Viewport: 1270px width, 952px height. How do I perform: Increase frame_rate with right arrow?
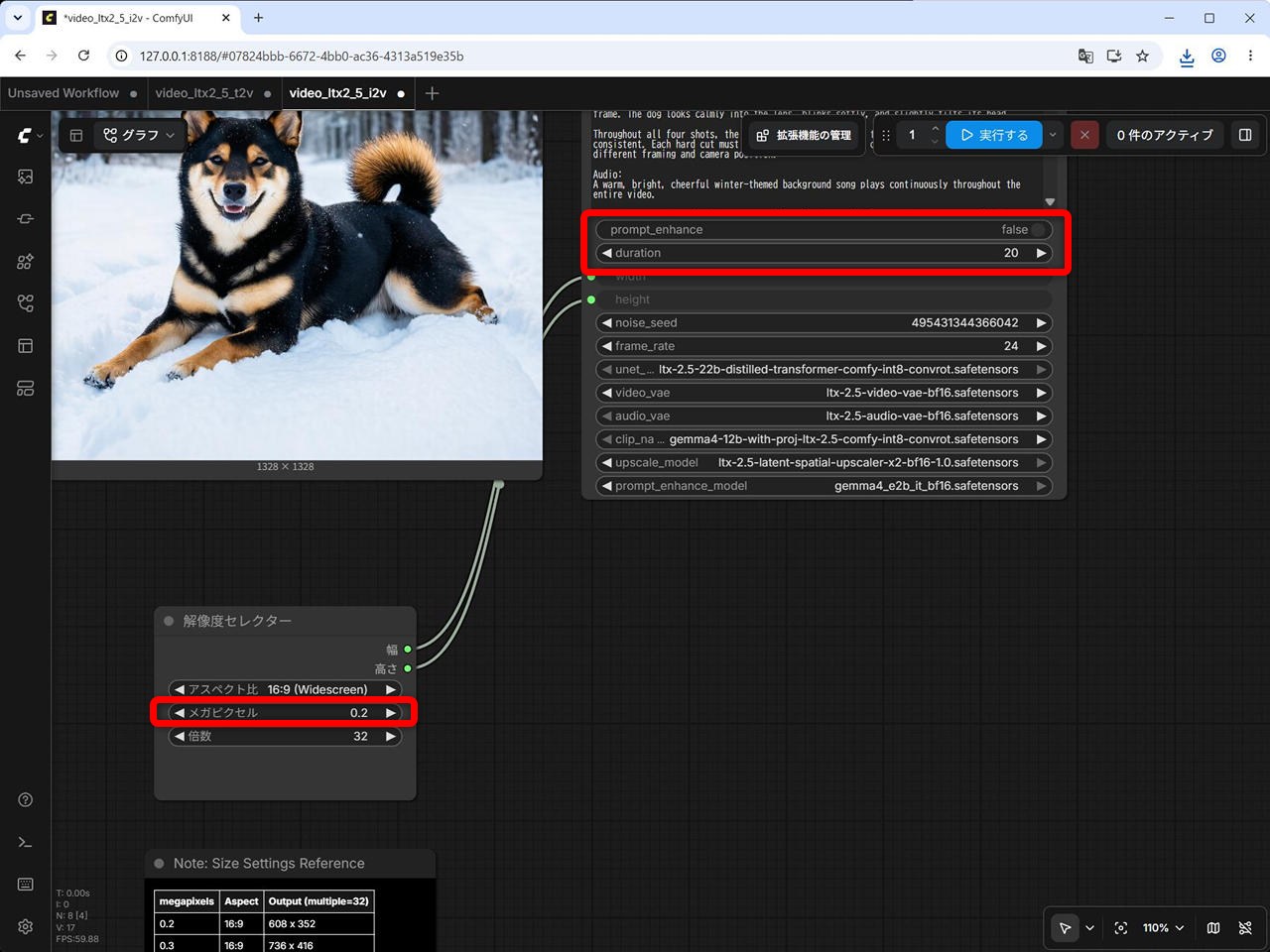[1041, 346]
